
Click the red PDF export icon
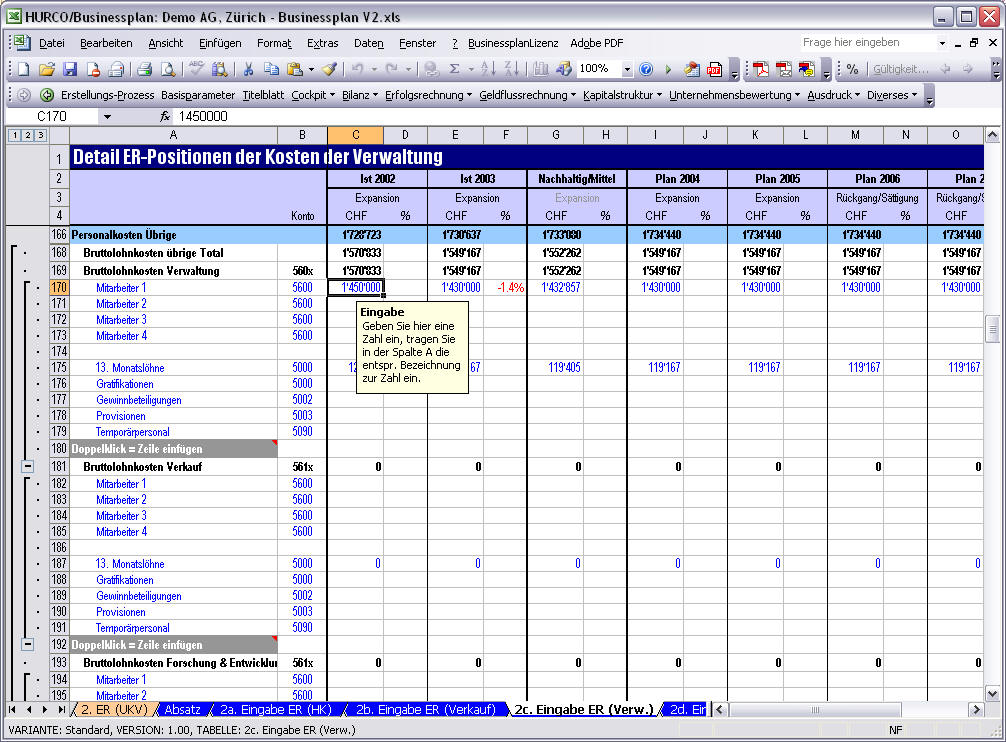click(714, 69)
